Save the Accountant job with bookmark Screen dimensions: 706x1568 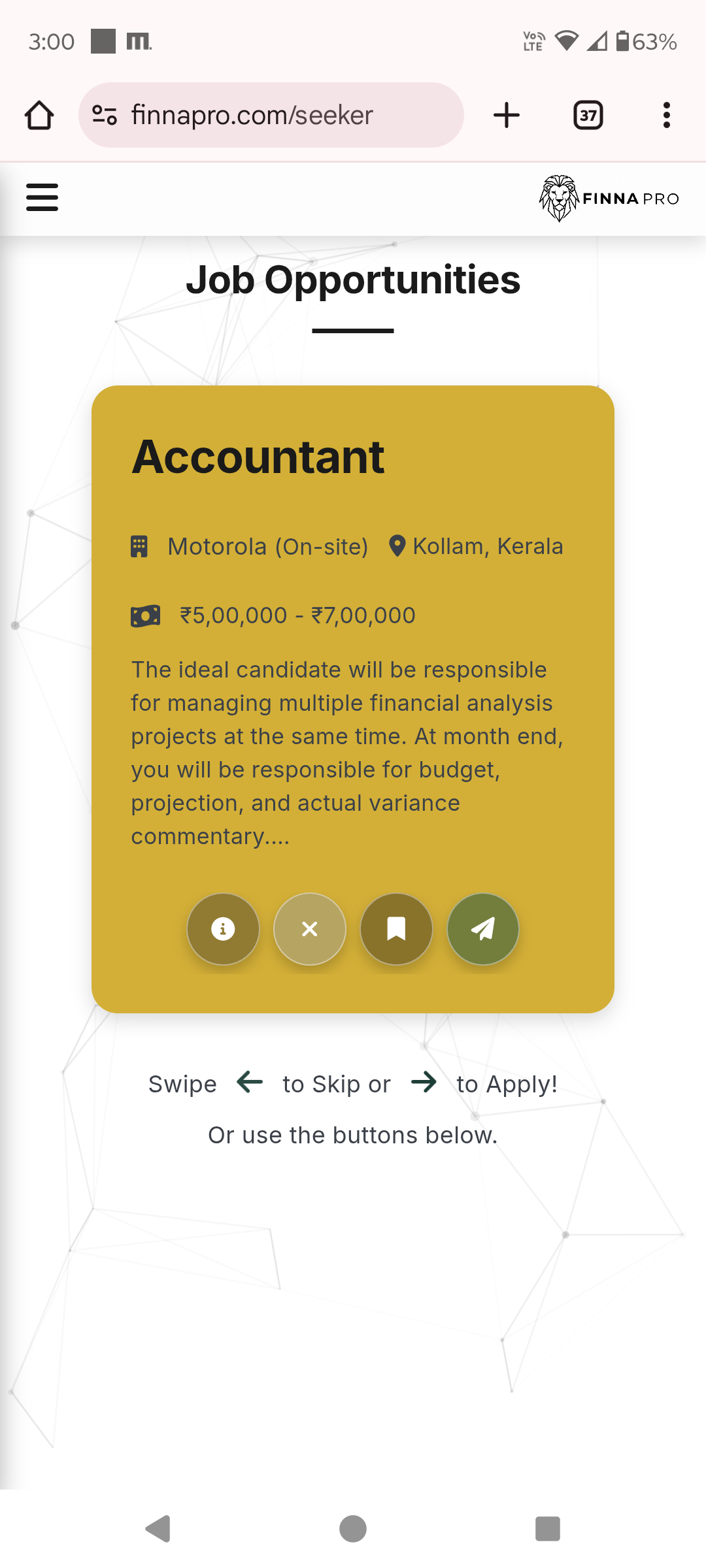tap(396, 928)
